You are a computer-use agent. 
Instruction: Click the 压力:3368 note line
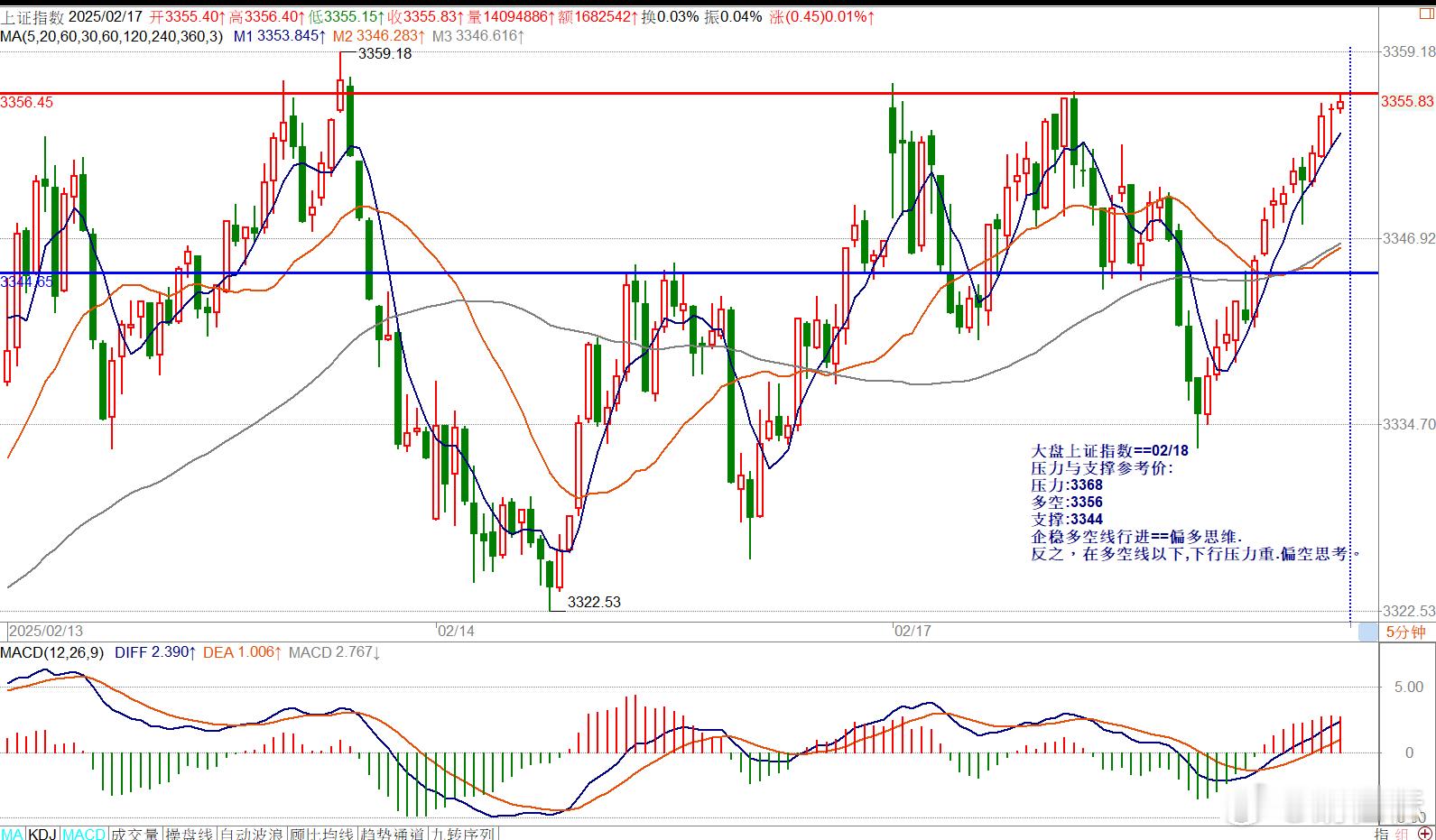1067,485
